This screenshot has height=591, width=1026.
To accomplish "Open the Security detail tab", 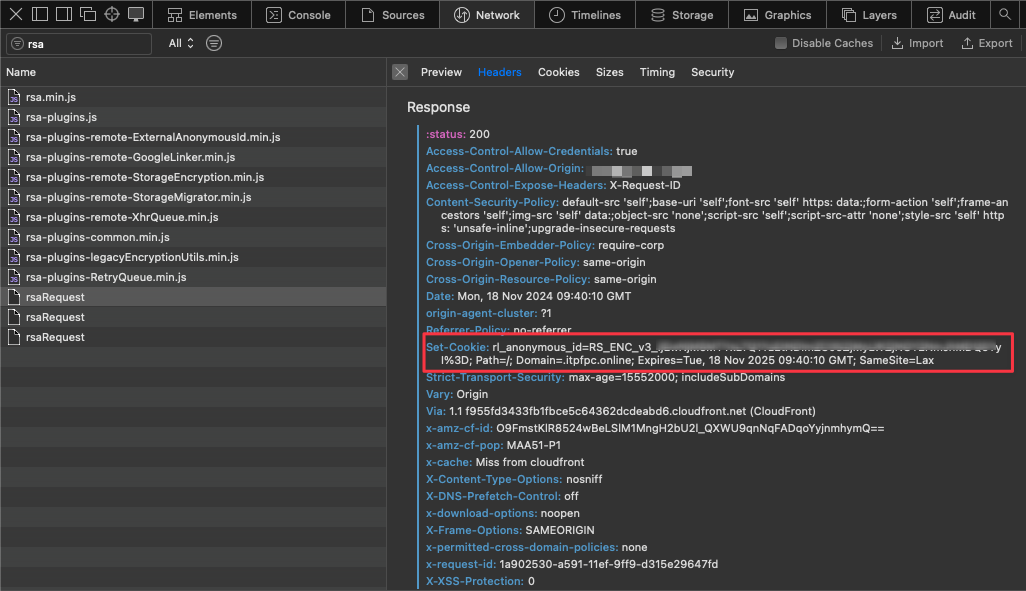I will [x=713, y=72].
